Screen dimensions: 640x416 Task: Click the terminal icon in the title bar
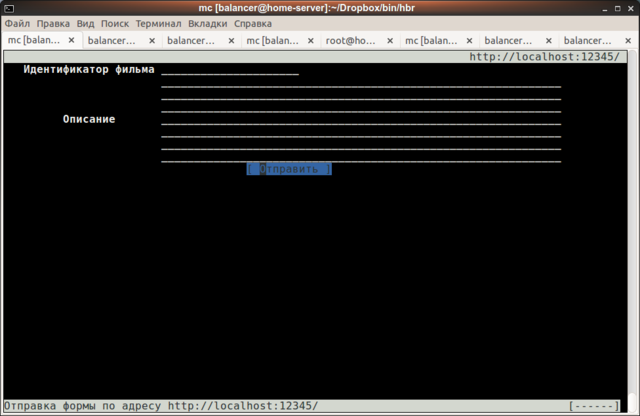point(9,8)
